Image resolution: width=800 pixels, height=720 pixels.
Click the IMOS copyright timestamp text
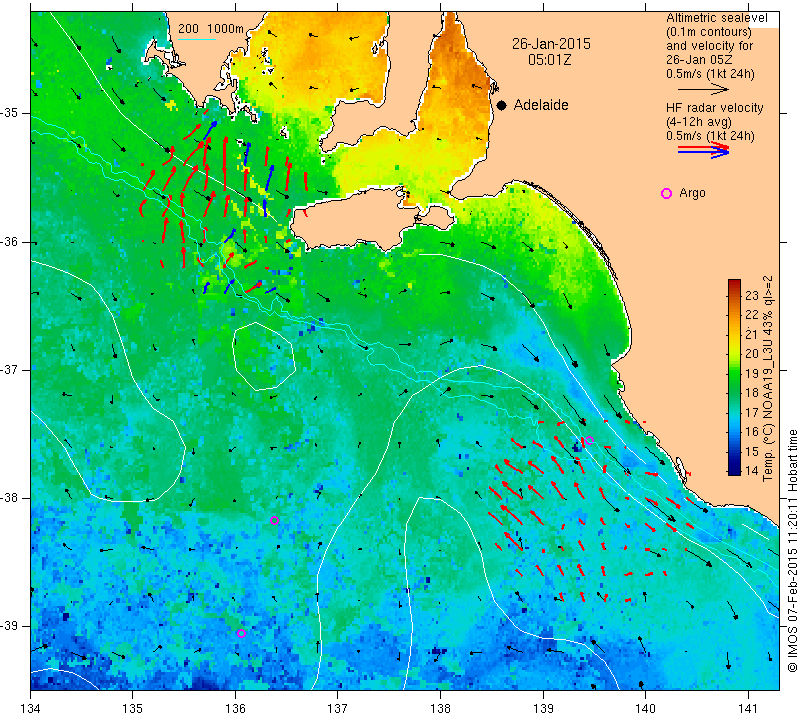[792, 550]
